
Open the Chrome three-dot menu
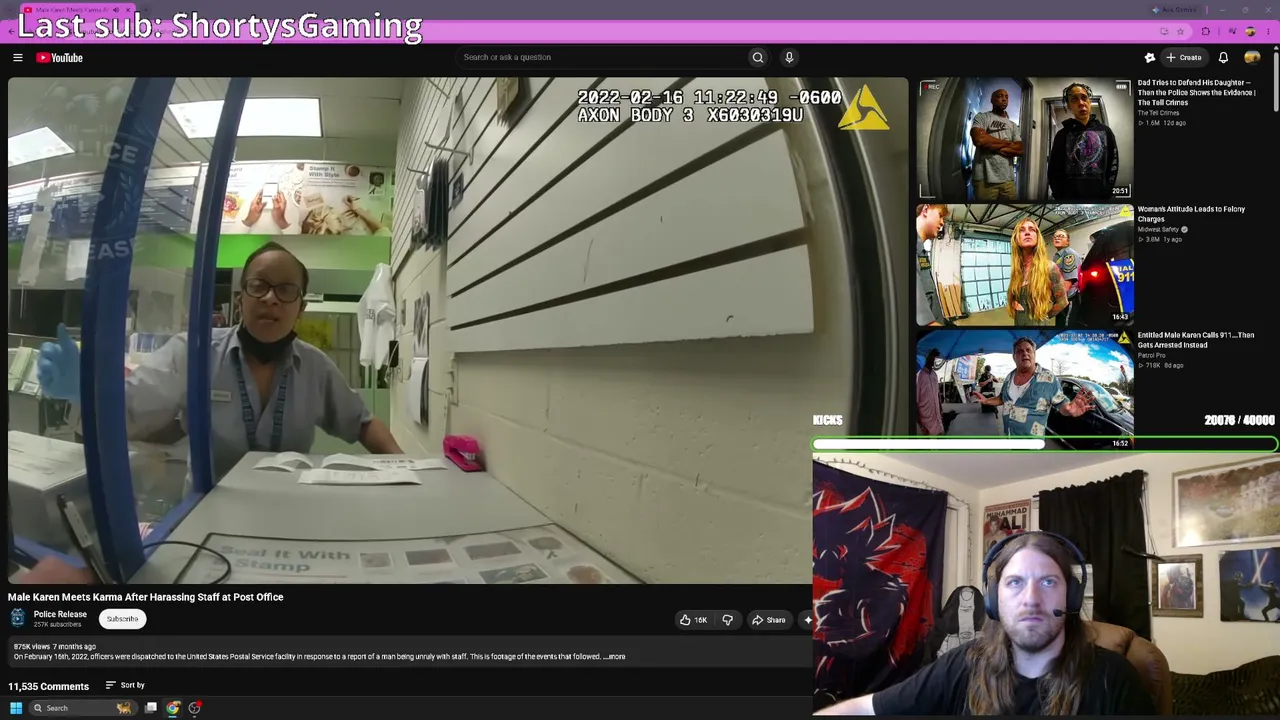coord(1270,32)
